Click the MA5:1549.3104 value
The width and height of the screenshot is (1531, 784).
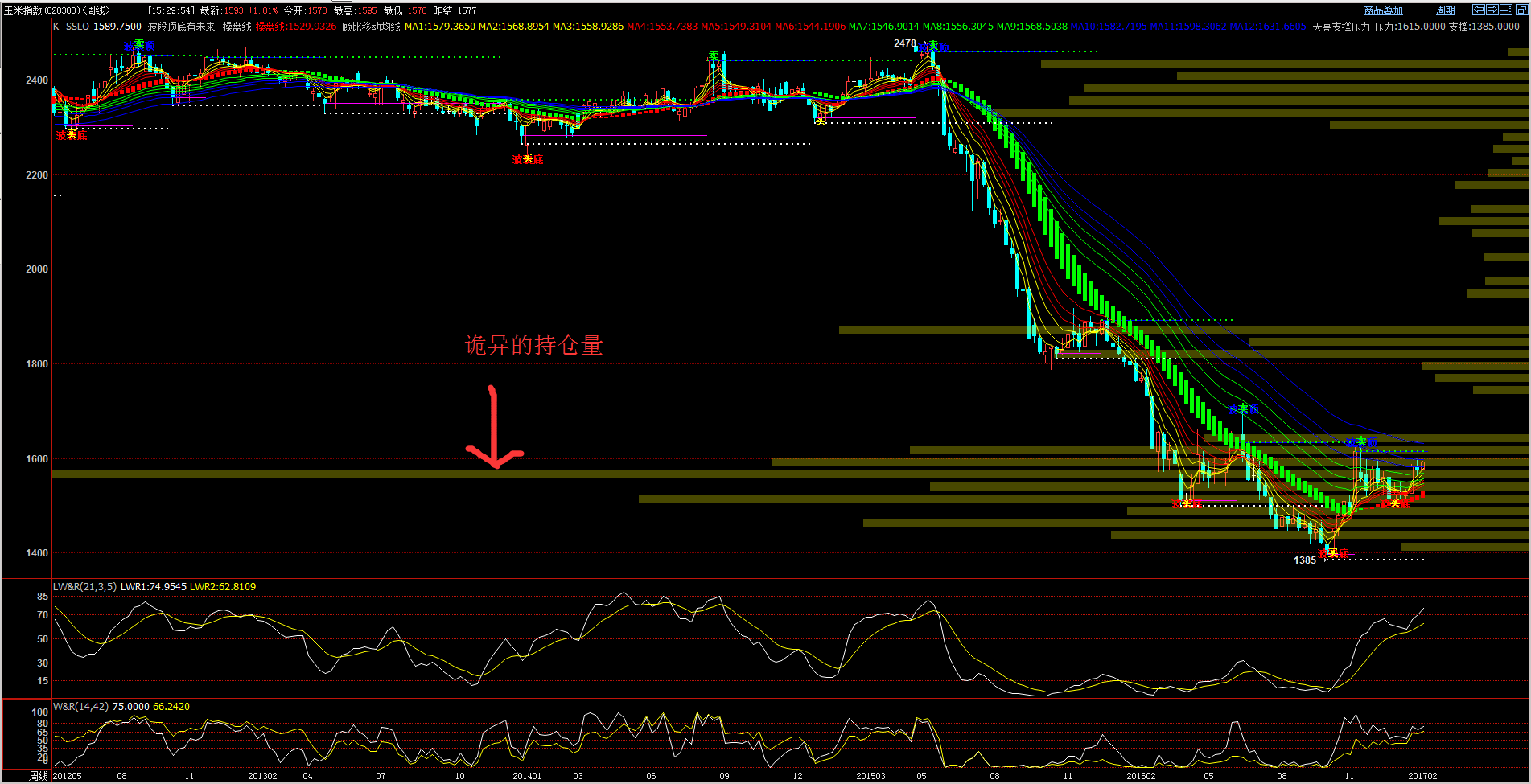(x=735, y=27)
